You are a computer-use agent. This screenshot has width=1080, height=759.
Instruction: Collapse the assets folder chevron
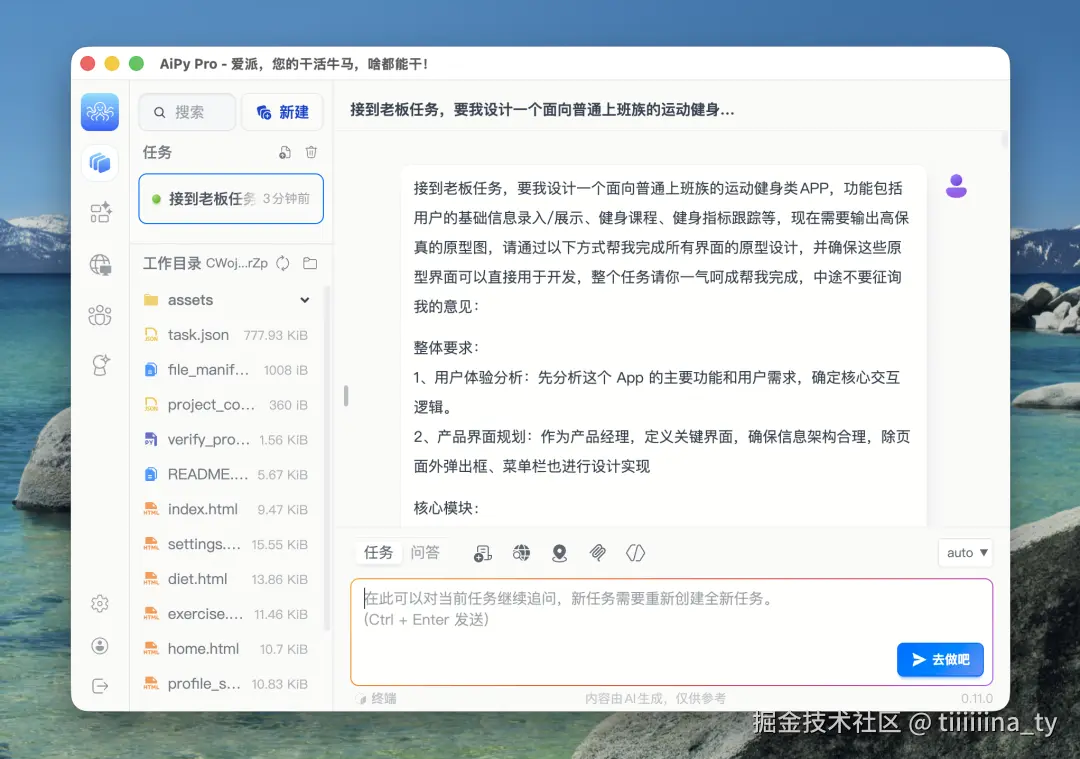[303, 300]
